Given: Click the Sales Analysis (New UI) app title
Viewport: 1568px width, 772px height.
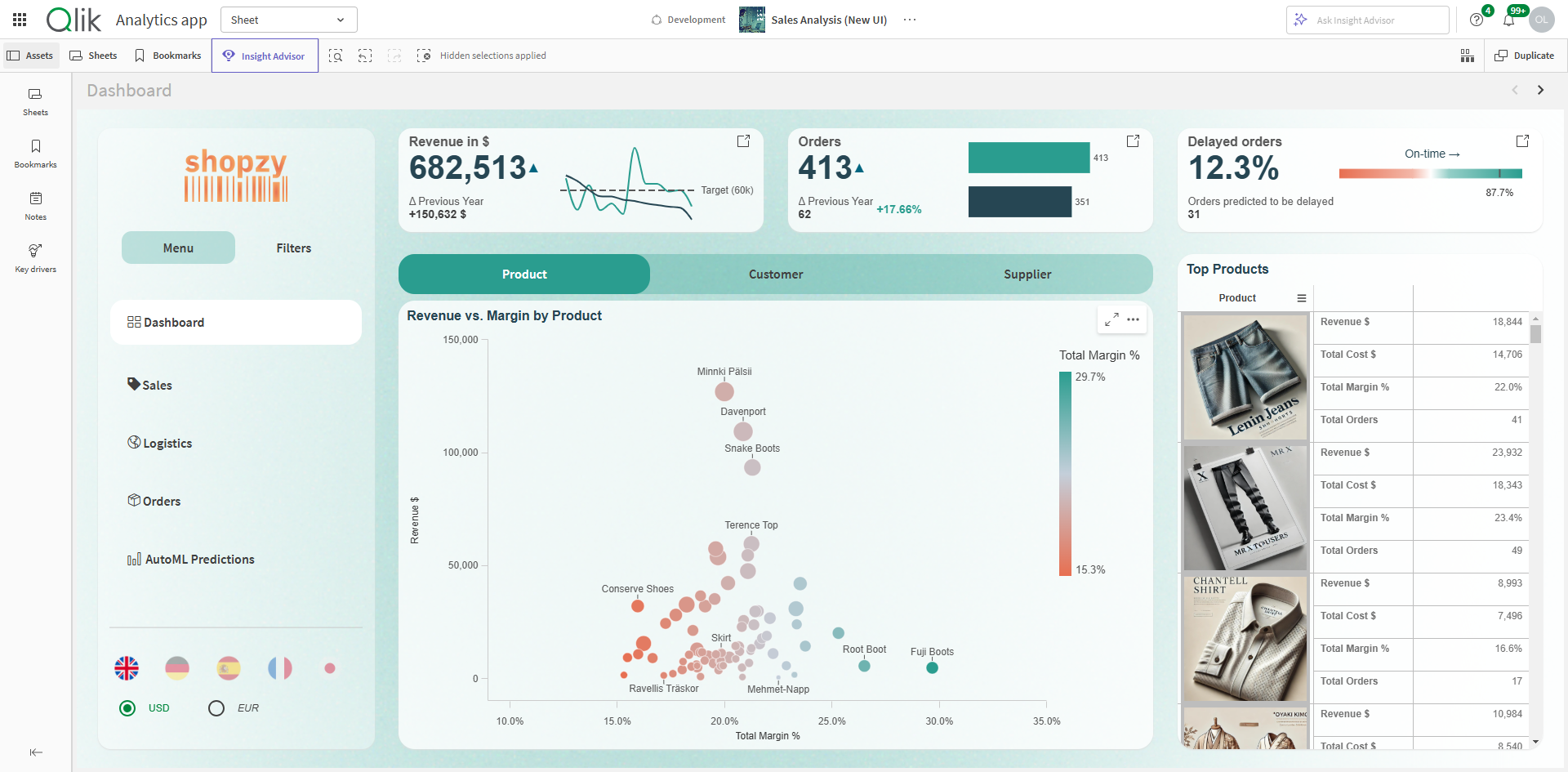Looking at the screenshot, I should tap(829, 20).
